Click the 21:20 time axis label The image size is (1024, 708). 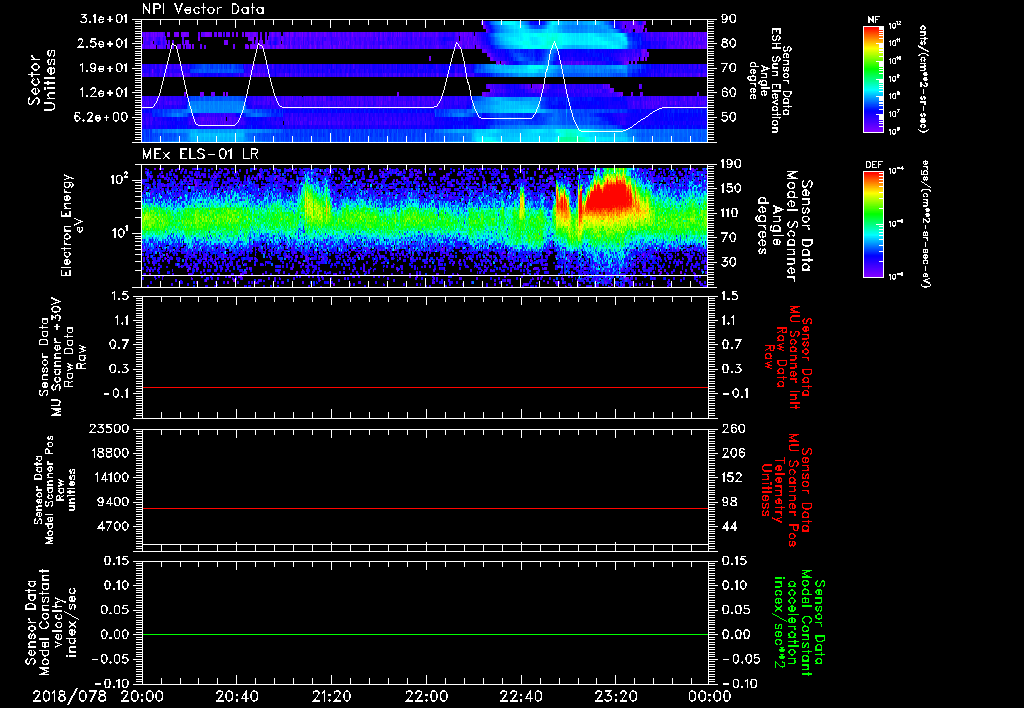332,696
